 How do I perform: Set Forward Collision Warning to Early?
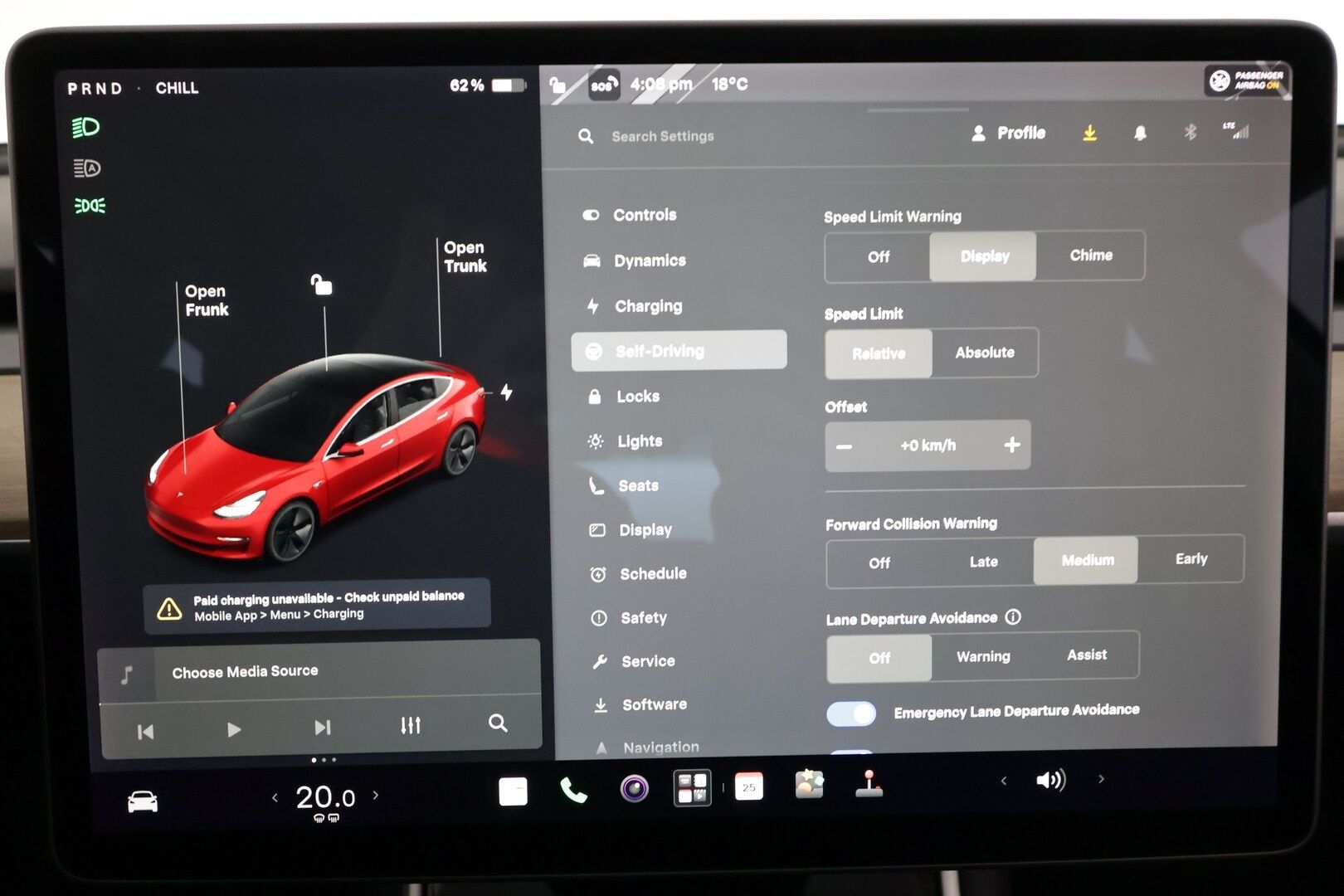click(x=1191, y=559)
